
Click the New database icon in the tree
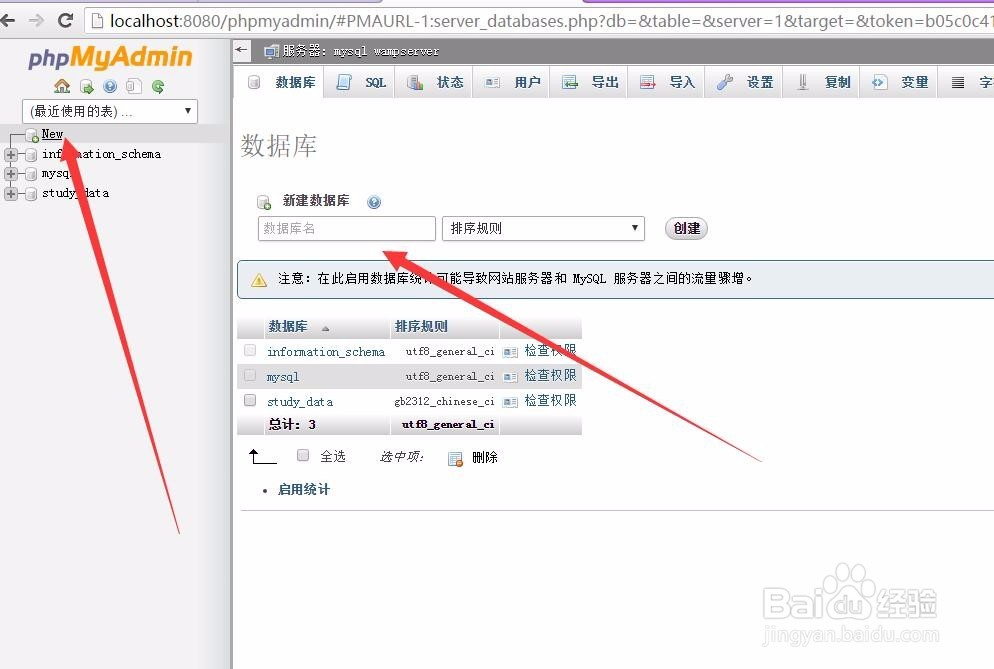pos(32,134)
